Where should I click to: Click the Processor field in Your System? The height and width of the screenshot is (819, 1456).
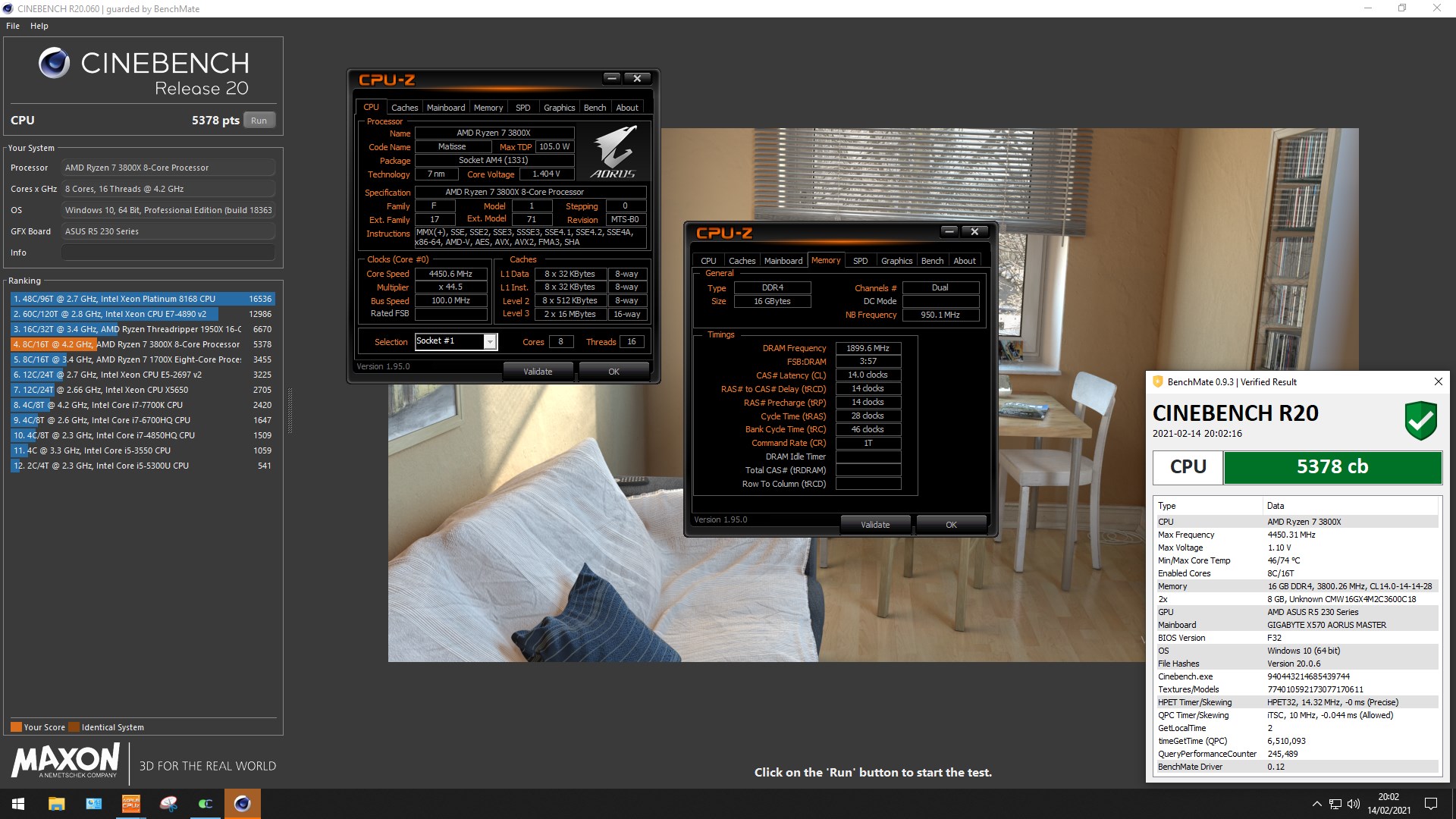tap(168, 168)
